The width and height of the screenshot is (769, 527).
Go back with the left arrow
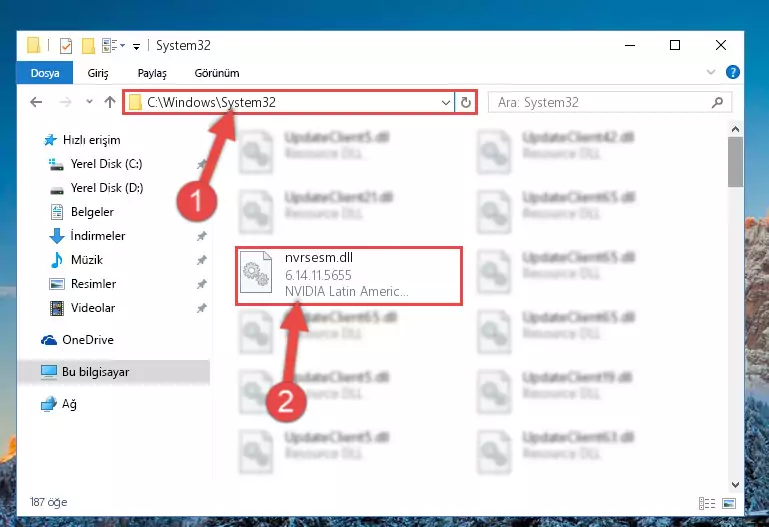point(36,102)
